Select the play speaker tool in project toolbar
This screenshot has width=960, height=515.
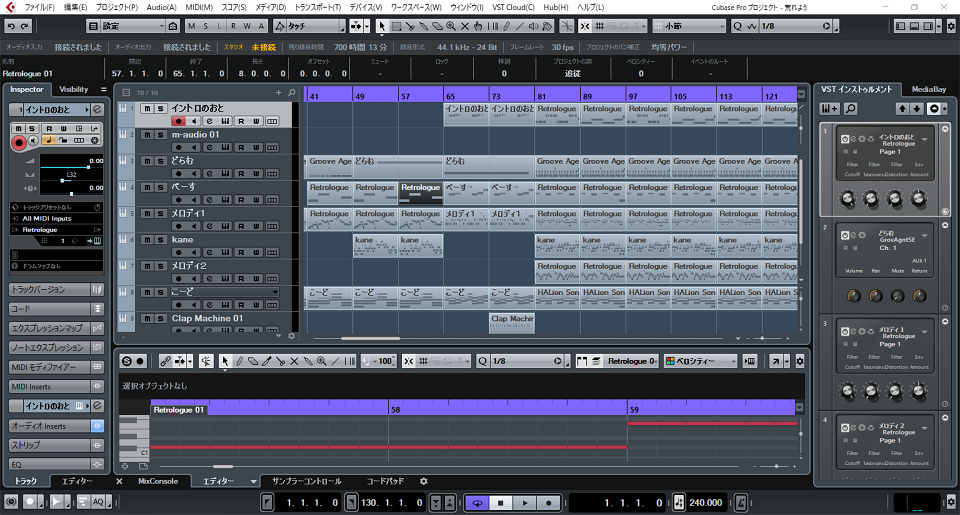pyautogui.click(x=534, y=26)
